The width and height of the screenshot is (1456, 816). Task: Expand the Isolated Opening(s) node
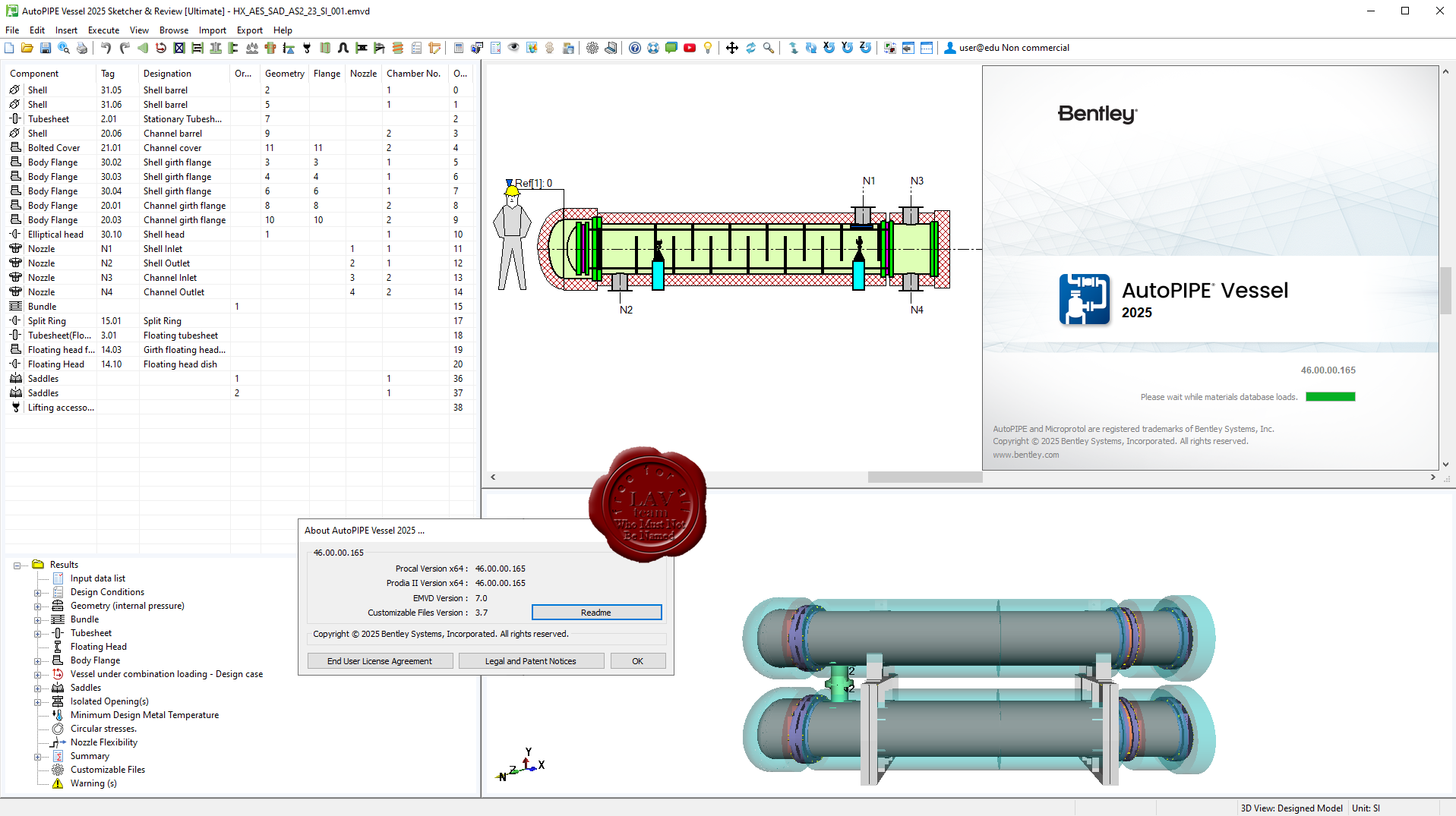point(37,702)
